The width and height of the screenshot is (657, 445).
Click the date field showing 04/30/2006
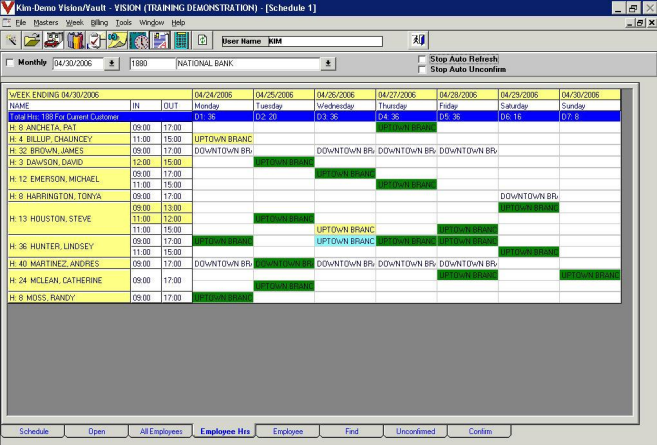point(78,63)
